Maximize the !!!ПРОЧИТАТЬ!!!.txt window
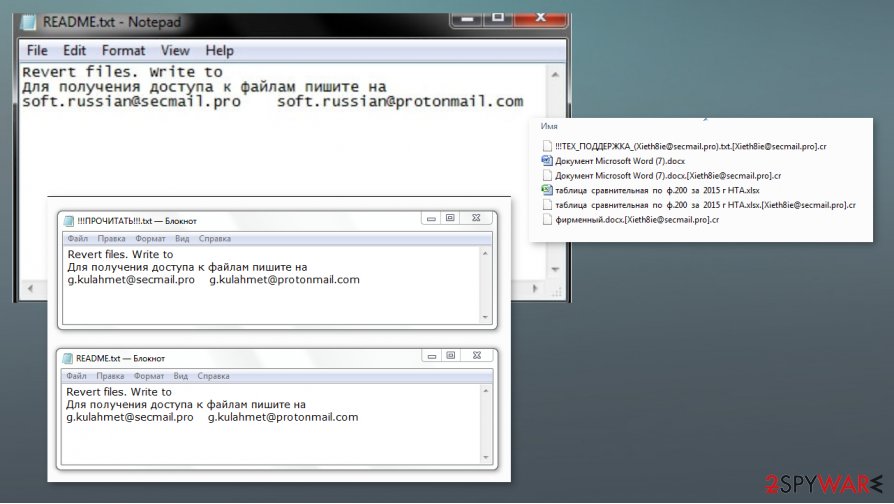 (450, 218)
